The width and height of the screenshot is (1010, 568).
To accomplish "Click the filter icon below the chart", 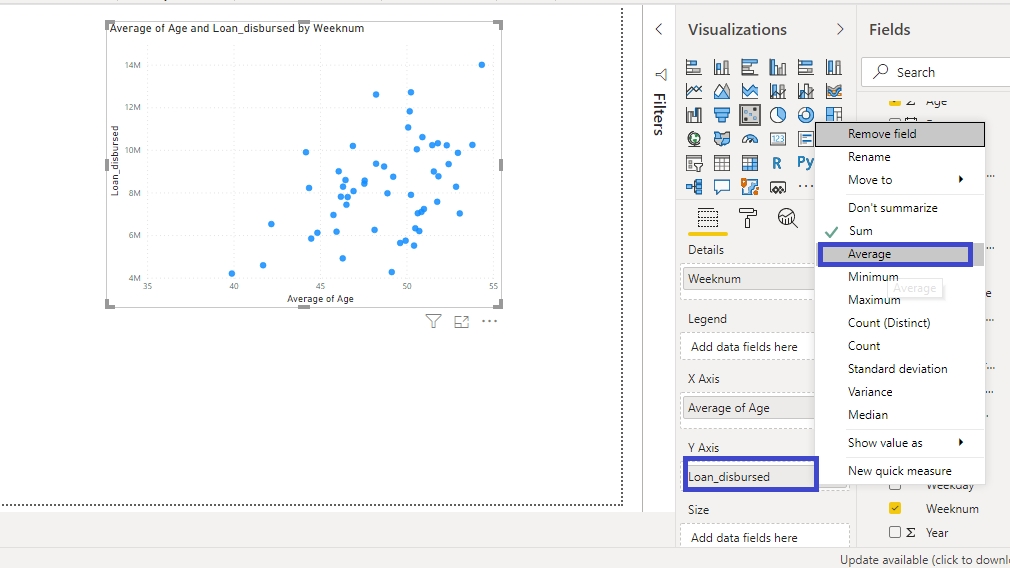I will 433,321.
